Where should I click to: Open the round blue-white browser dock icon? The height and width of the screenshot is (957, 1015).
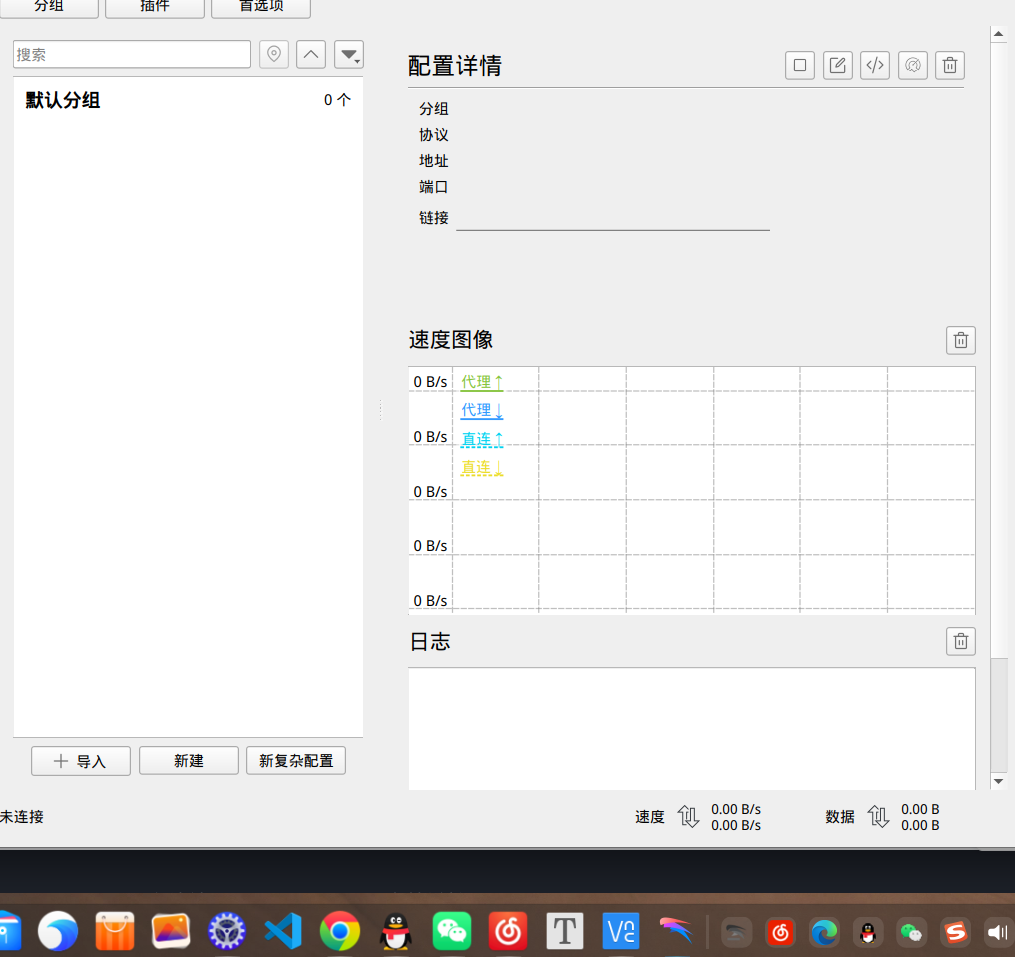(58, 931)
